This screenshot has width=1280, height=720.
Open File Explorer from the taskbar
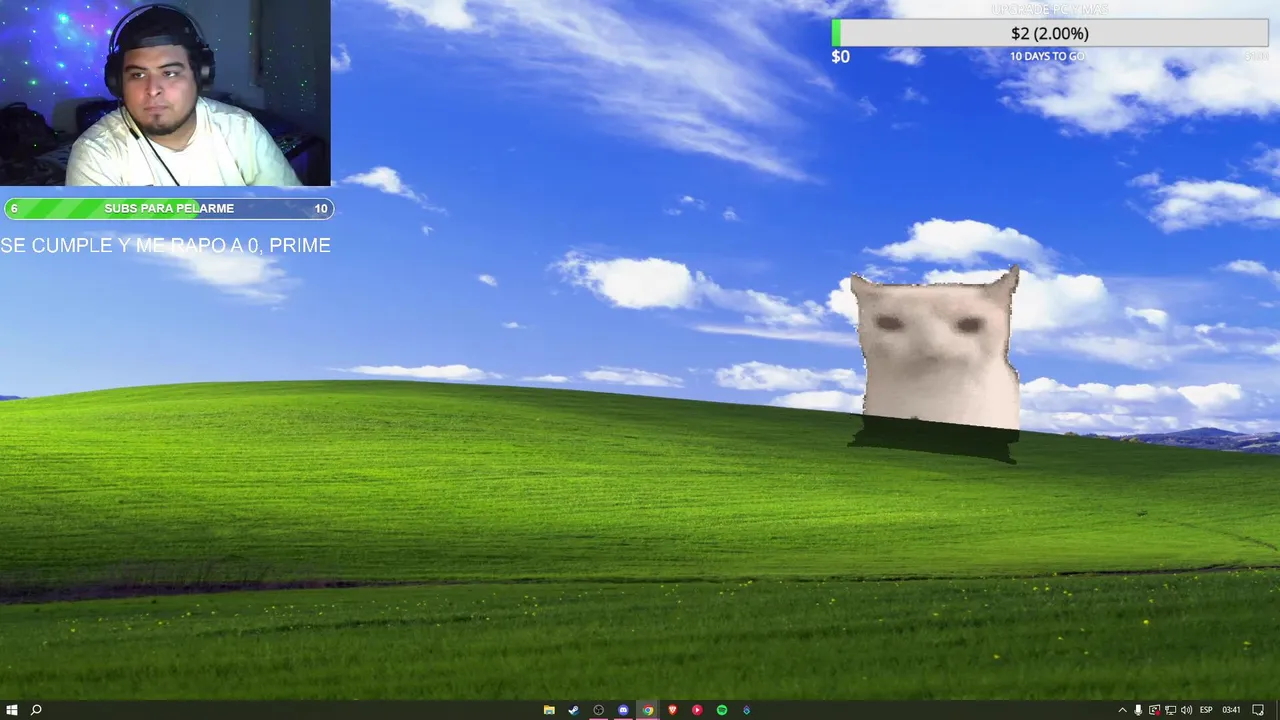pyautogui.click(x=549, y=710)
